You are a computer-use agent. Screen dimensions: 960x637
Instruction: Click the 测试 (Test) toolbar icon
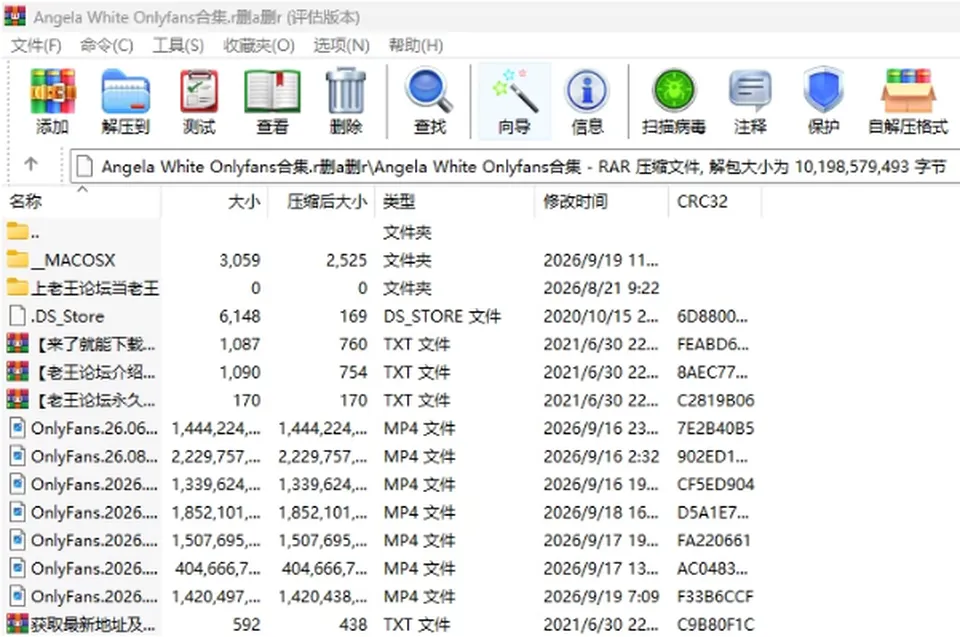coord(199,92)
